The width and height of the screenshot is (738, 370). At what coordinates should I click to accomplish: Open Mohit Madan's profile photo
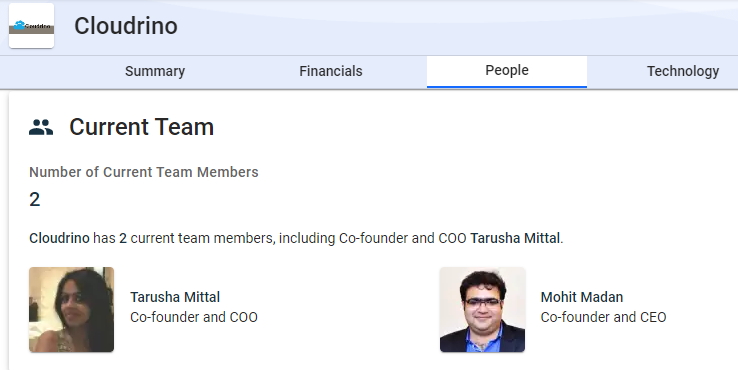482,309
